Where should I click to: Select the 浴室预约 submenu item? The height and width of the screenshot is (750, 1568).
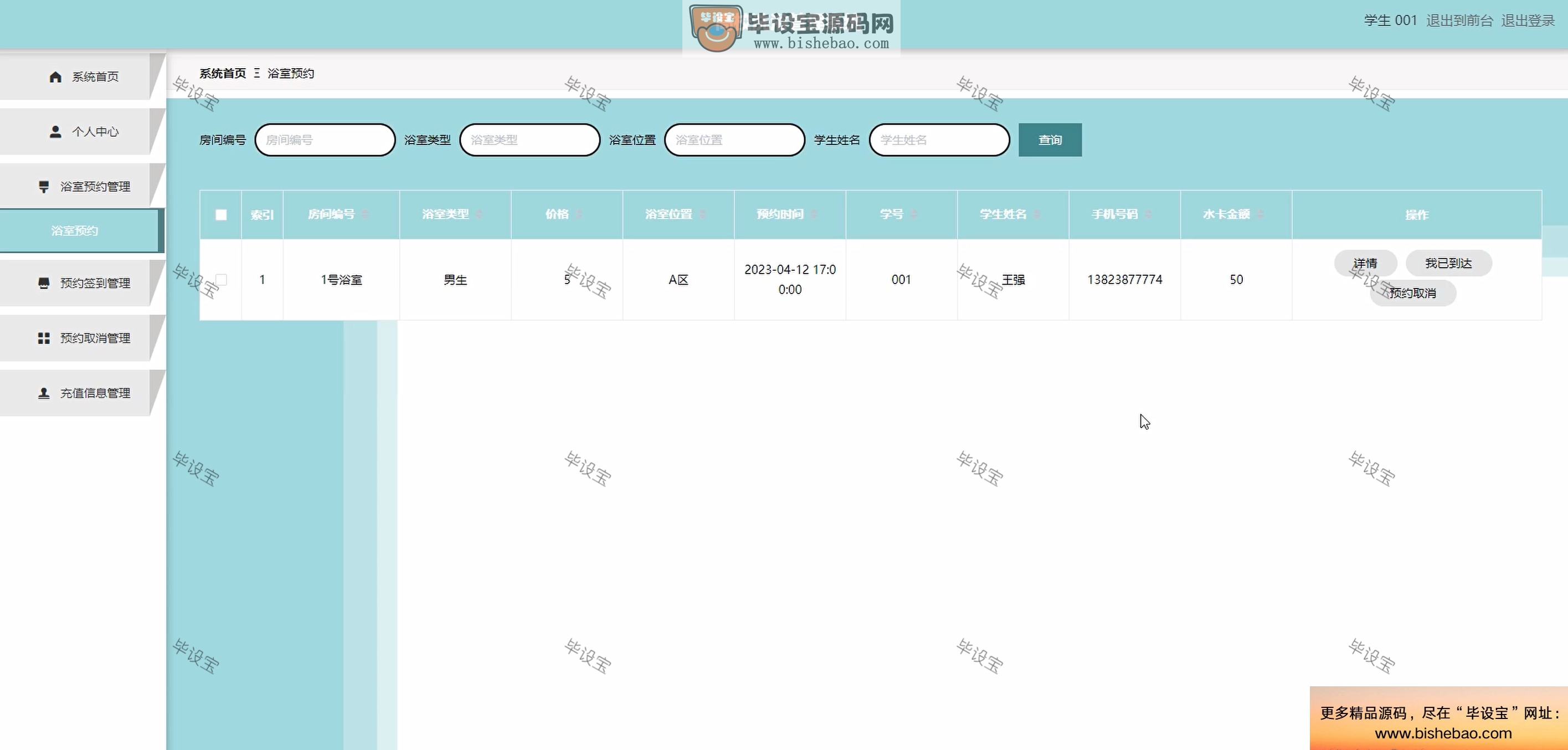pyautogui.click(x=81, y=231)
